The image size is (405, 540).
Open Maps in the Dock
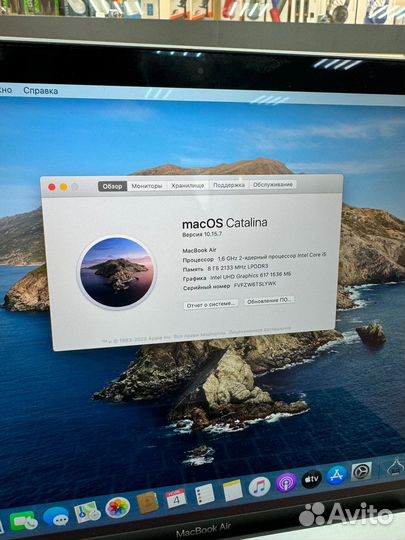87,512
